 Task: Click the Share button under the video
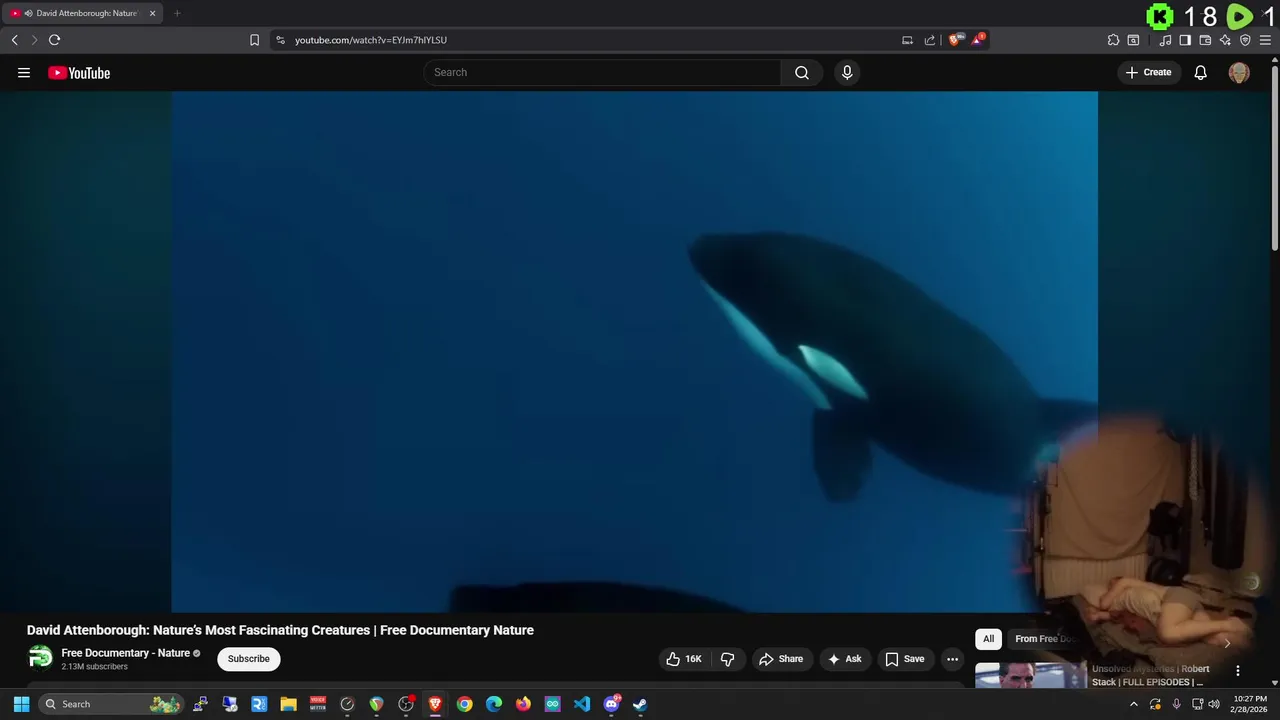(x=781, y=659)
